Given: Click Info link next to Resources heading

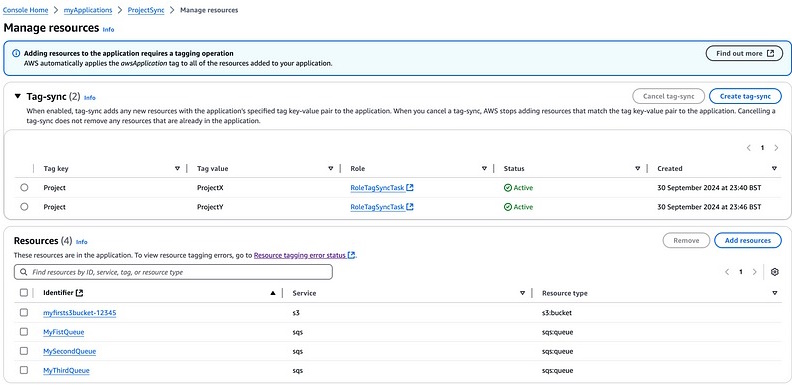Looking at the screenshot, I should coord(81,242).
